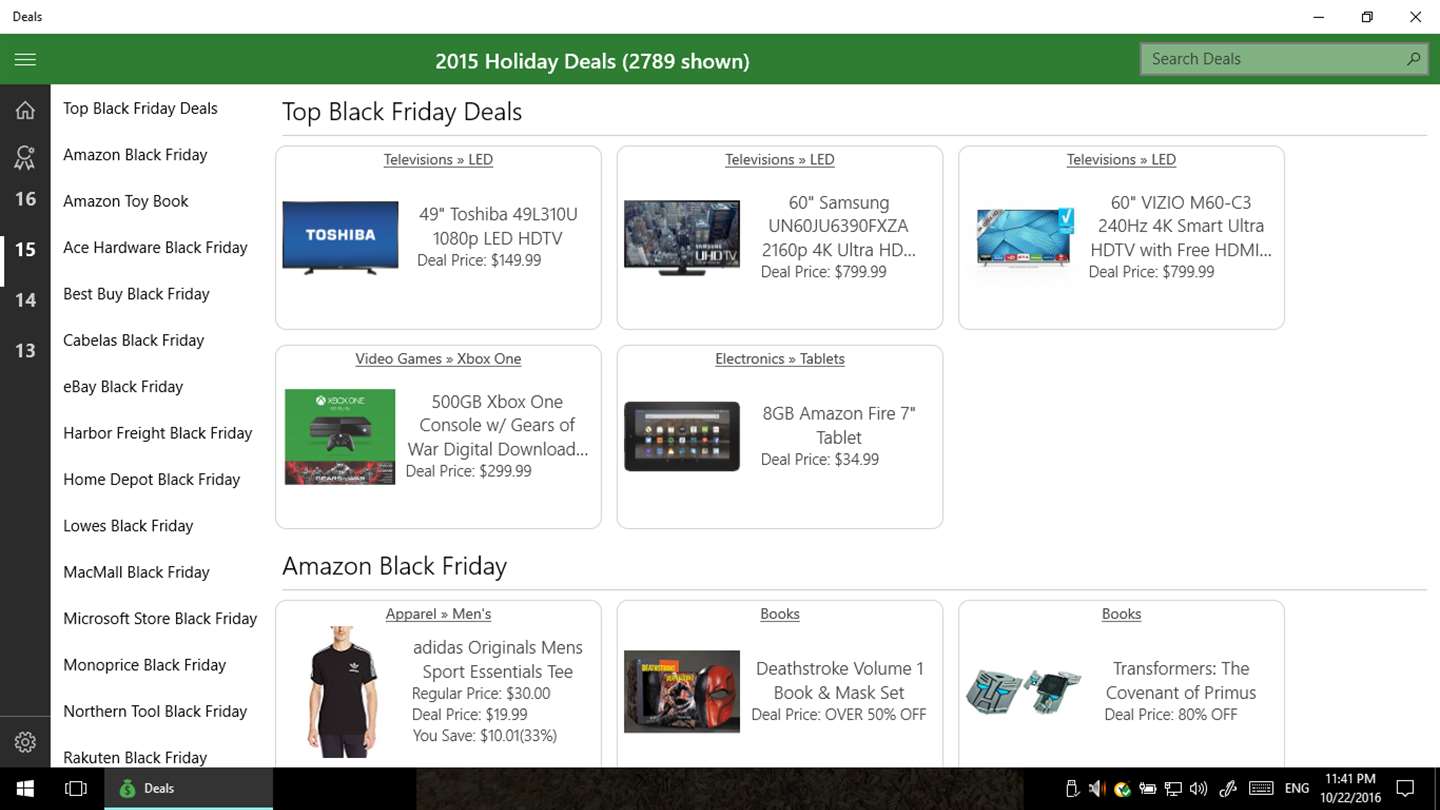Image resolution: width=1440 pixels, height=810 pixels.
Task: Select Northern Tool Black Friday
Action: (155, 711)
